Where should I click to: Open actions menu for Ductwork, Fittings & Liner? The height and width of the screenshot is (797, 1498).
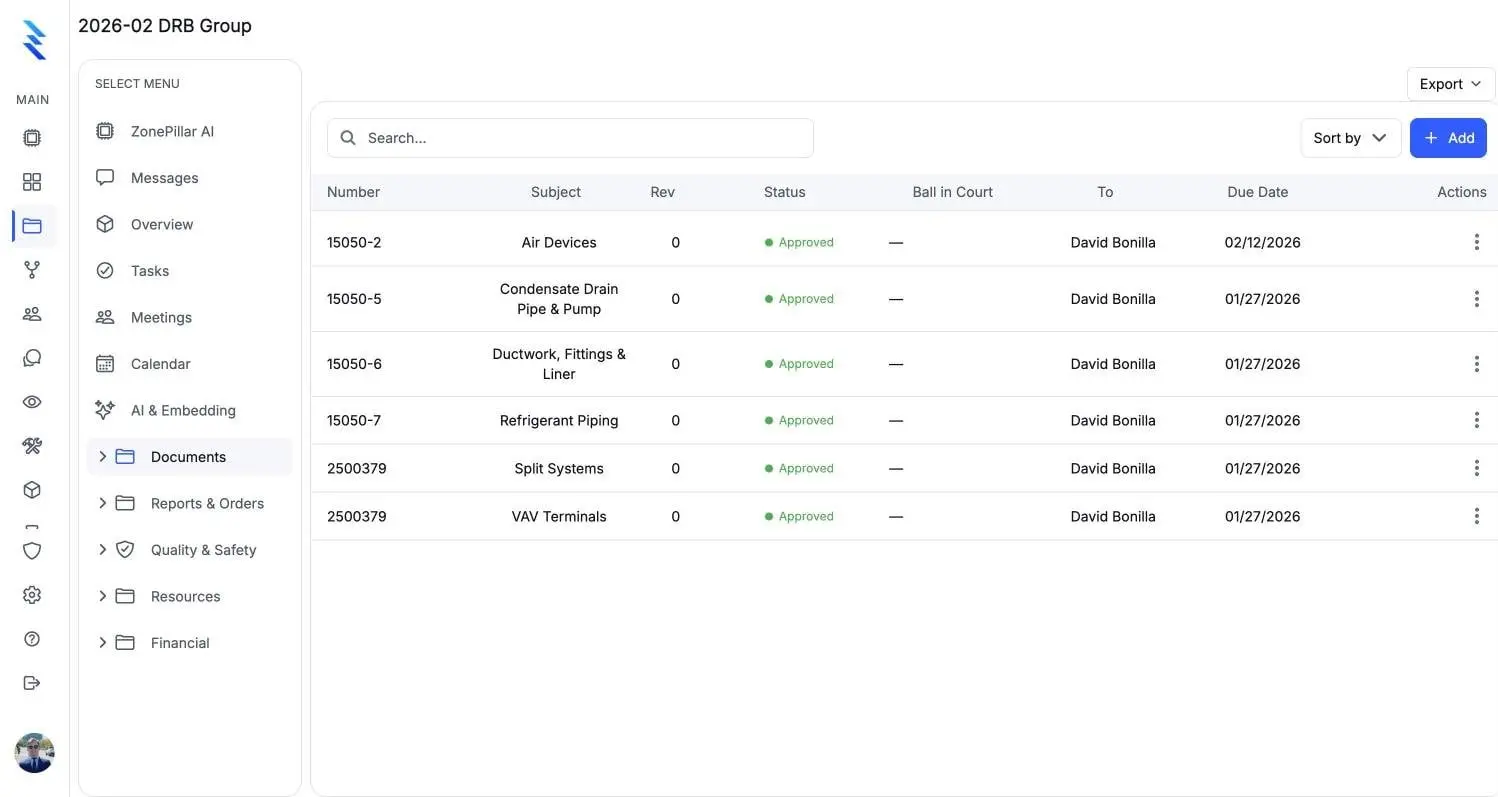[x=1476, y=364]
